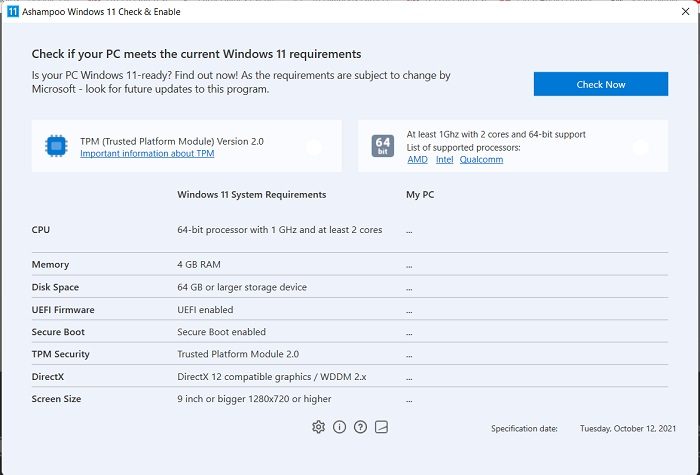Viewport: 700px width, 475px height.
Task: Click the white status circle in TPM card
Action: point(314,147)
